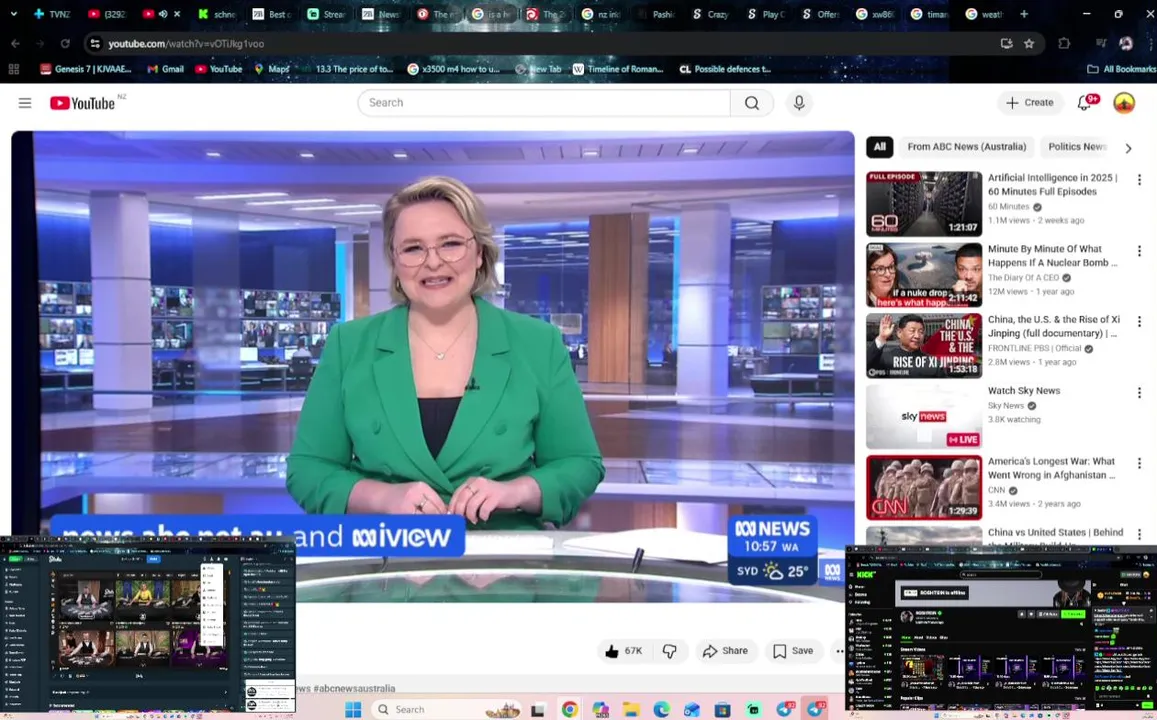Open a new Chrome tab with plus

coord(1023,14)
